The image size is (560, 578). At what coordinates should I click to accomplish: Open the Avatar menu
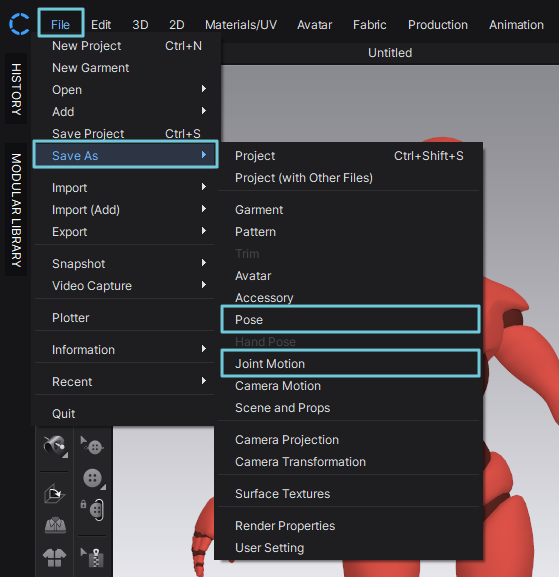[314, 25]
